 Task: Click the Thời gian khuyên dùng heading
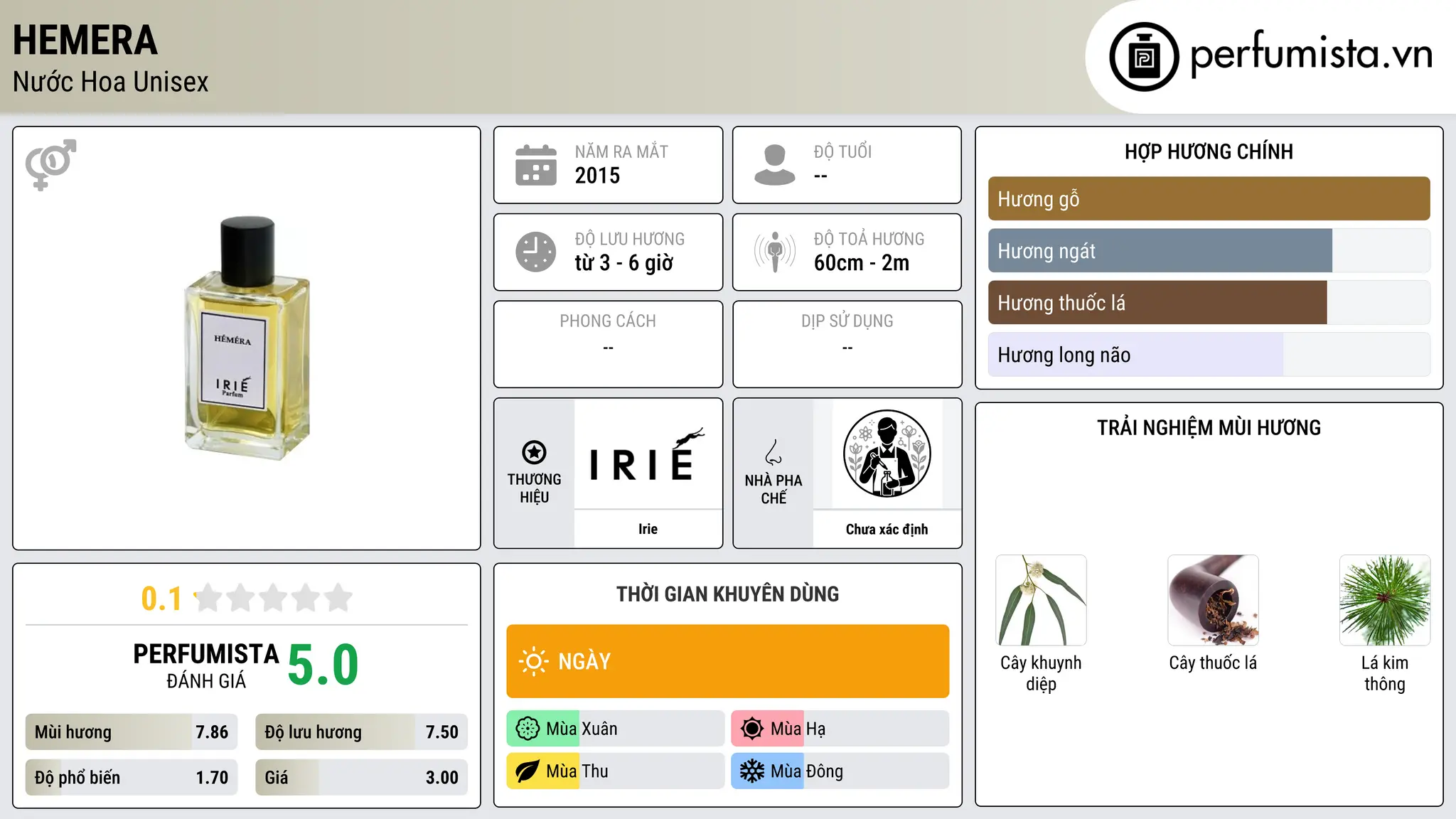tap(727, 594)
